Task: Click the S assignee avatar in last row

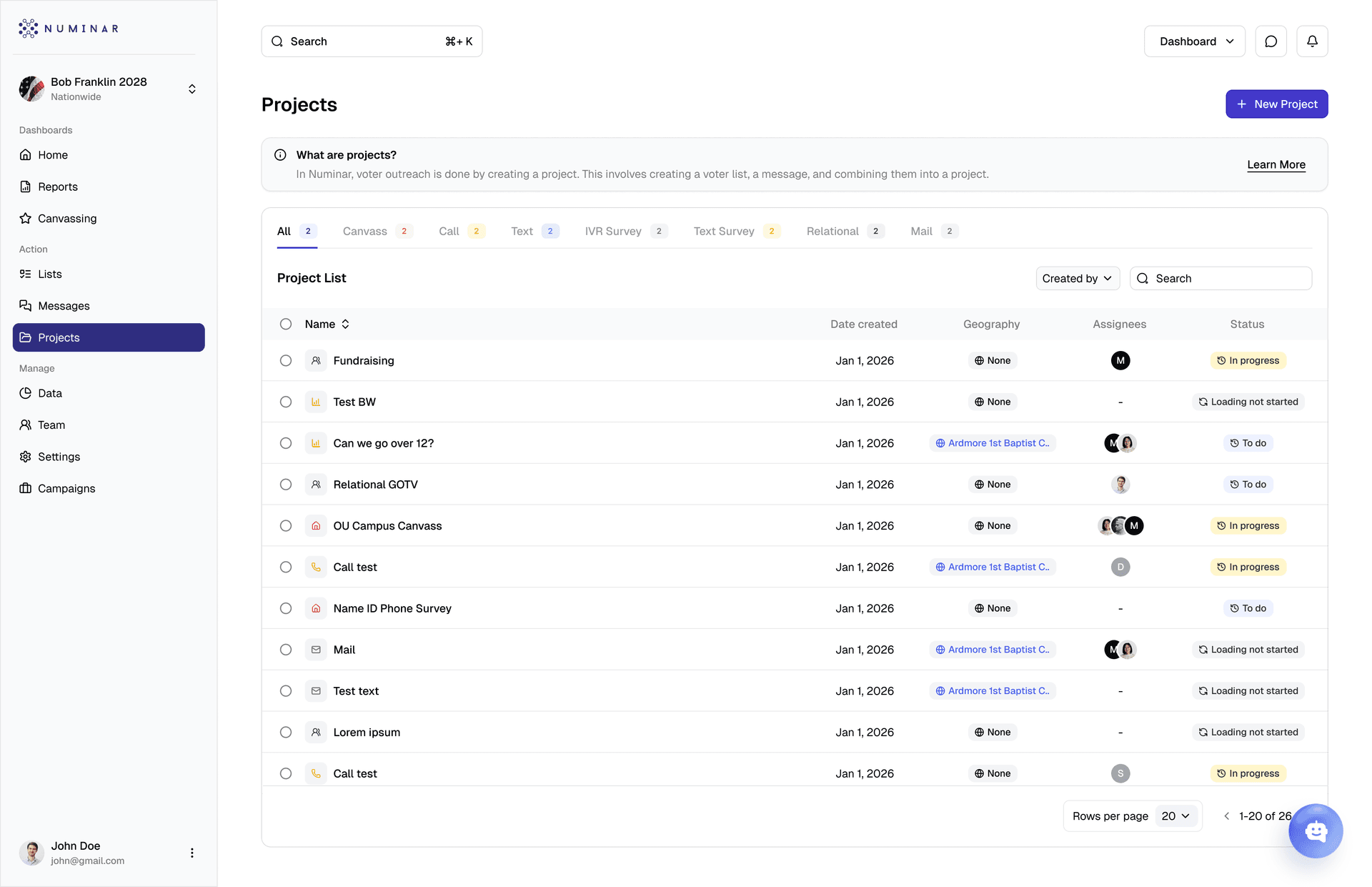Action: point(1120,773)
